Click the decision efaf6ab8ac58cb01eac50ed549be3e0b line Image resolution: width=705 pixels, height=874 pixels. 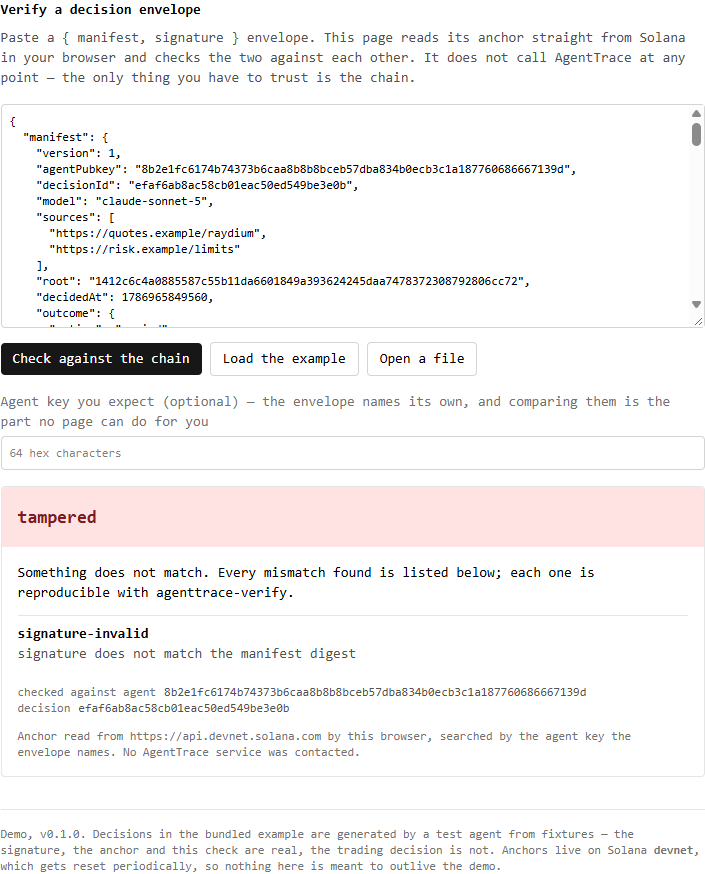tap(153, 708)
